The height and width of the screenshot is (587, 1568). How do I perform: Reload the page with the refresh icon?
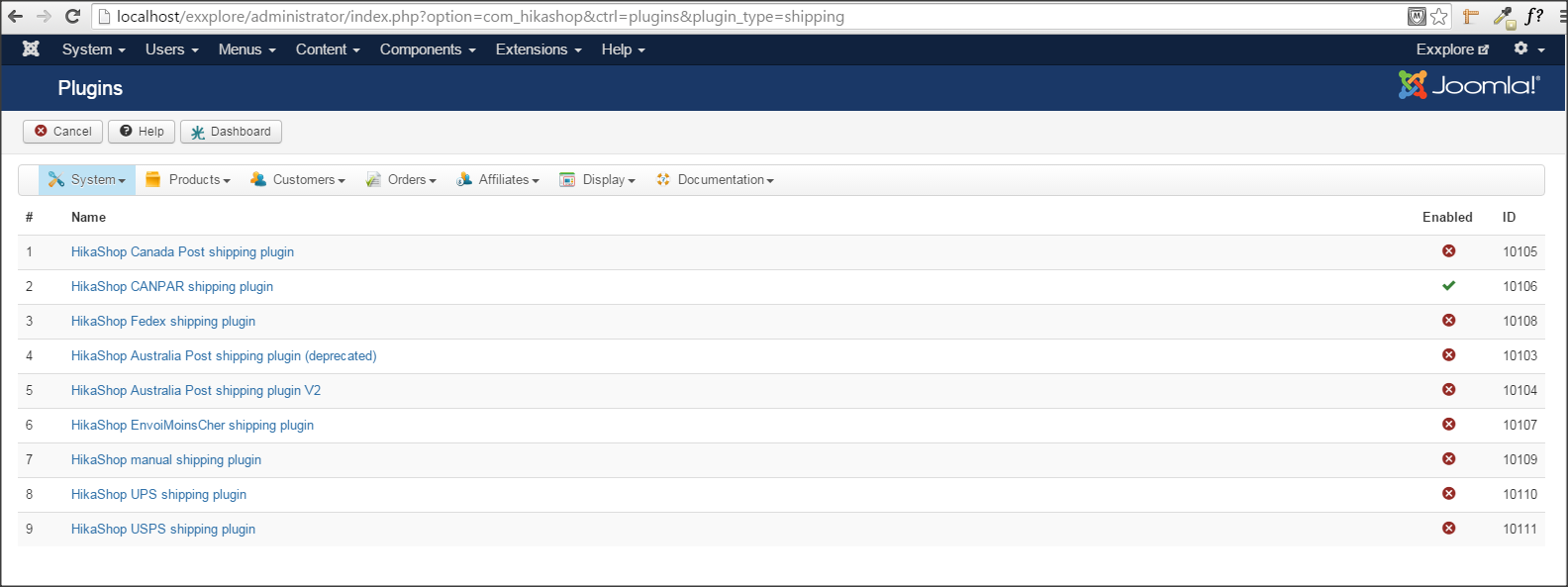click(x=72, y=16)
